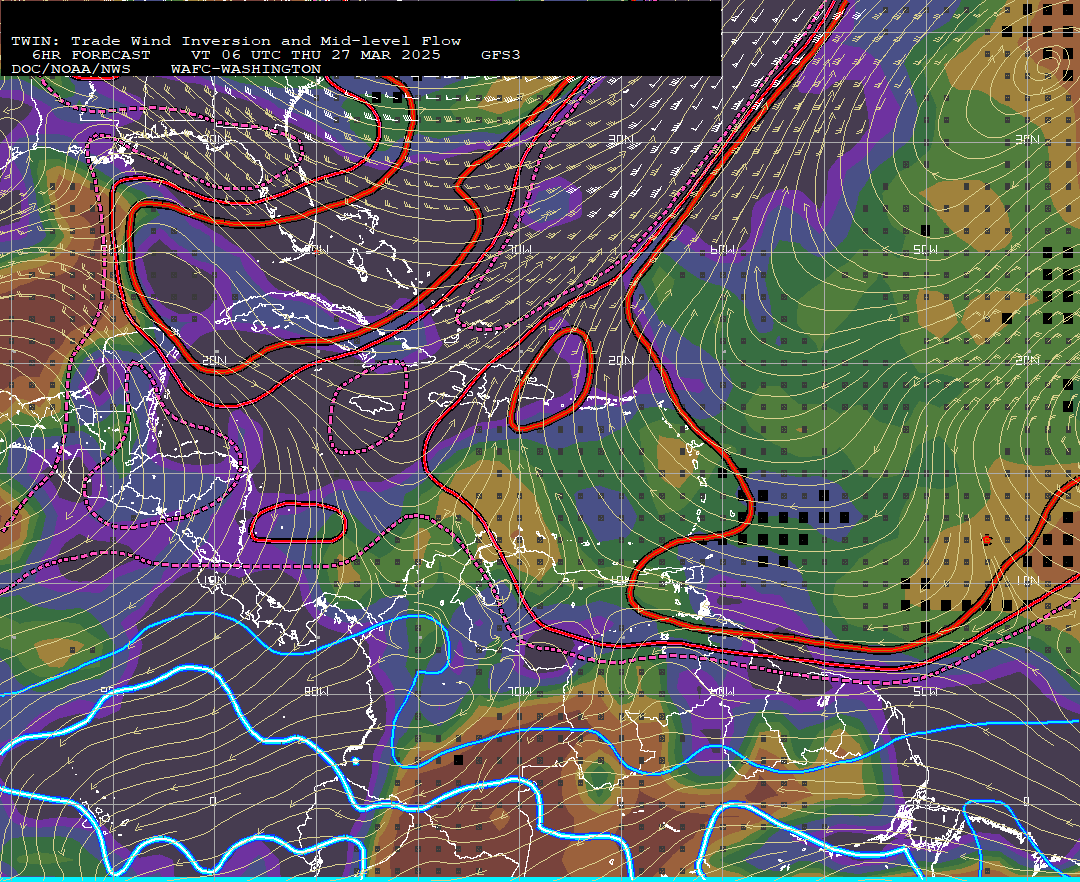This screenshot has height=882, width=1080.
Task: Click the 'GFS3' model label
Action: pyautogui.click(x=501, y=55)
